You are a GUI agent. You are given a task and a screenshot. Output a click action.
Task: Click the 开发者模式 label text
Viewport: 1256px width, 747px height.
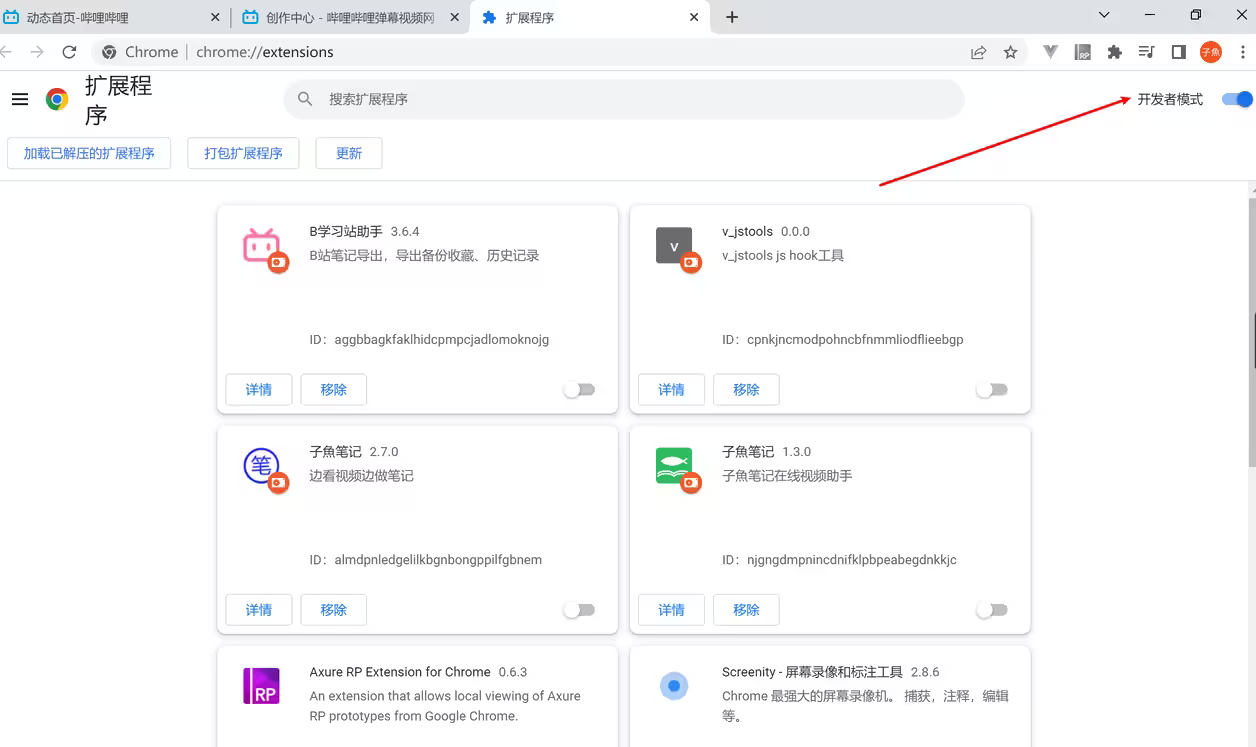(x=1170, y=99)
